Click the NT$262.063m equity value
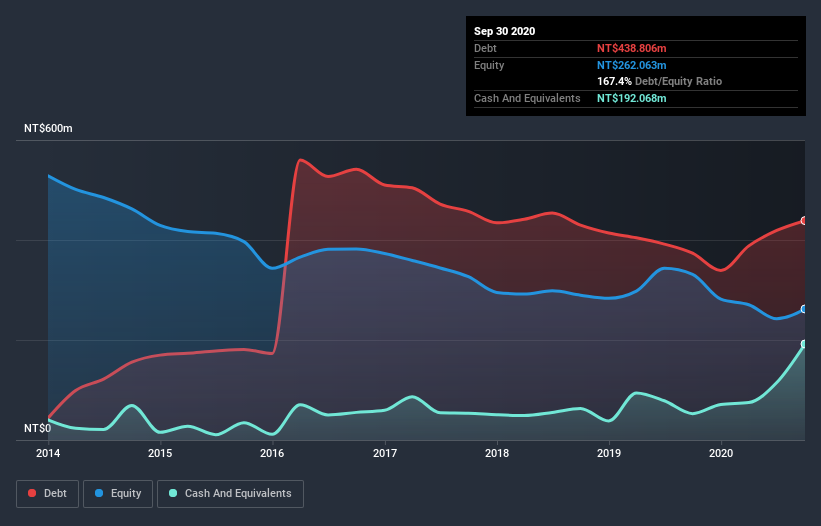This screenshot has width=821, height=526. point(631,65)
